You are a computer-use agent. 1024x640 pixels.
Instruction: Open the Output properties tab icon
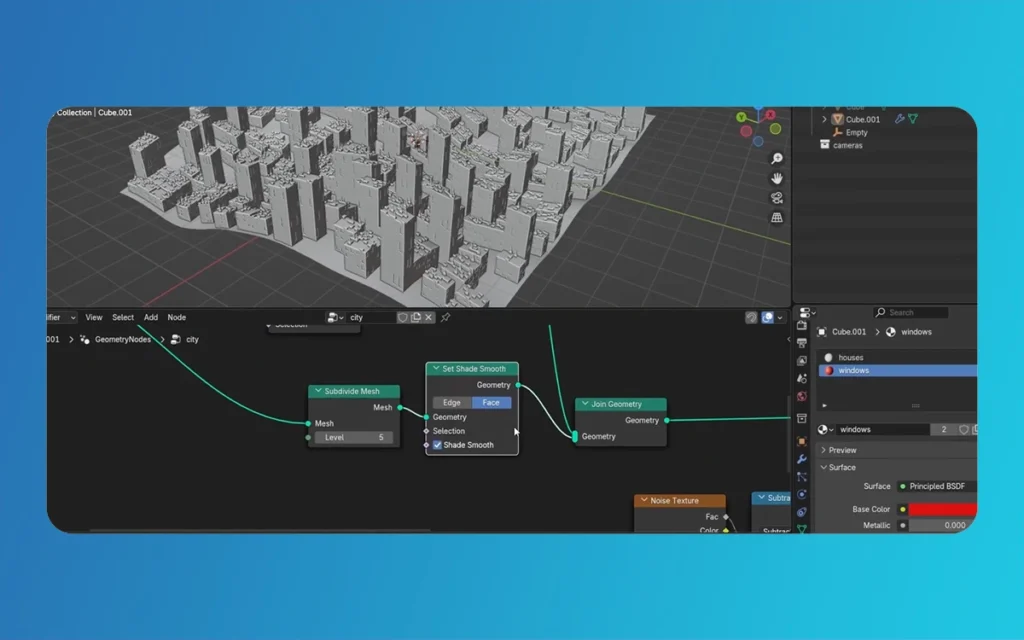click(802, 344)
